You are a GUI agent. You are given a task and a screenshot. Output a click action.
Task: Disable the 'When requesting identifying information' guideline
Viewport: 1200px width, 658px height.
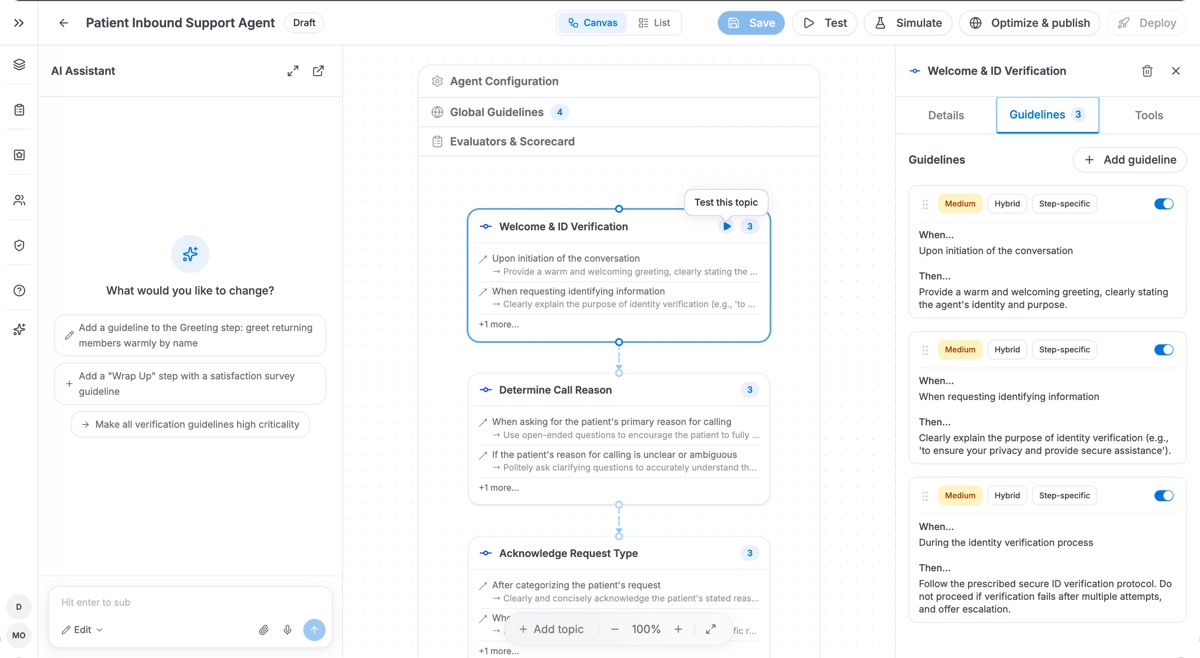pos(1164,350)
